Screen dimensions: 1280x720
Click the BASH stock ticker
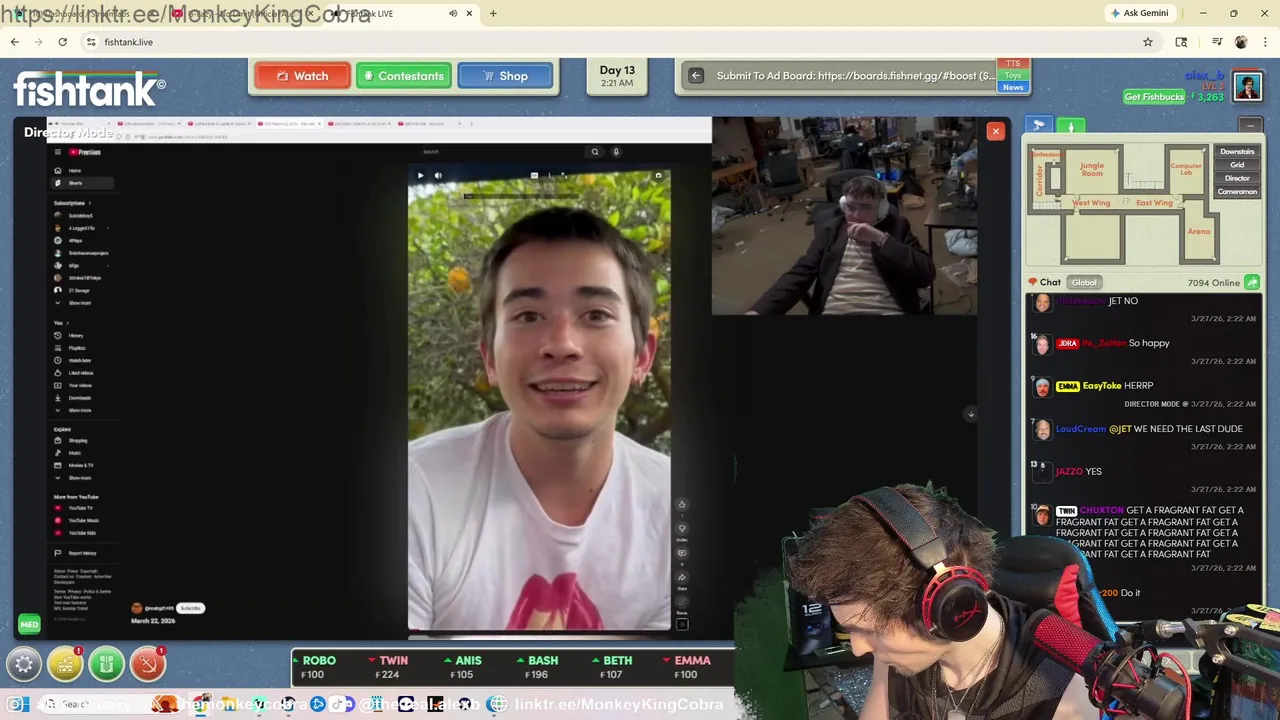(x=539, y=667)
